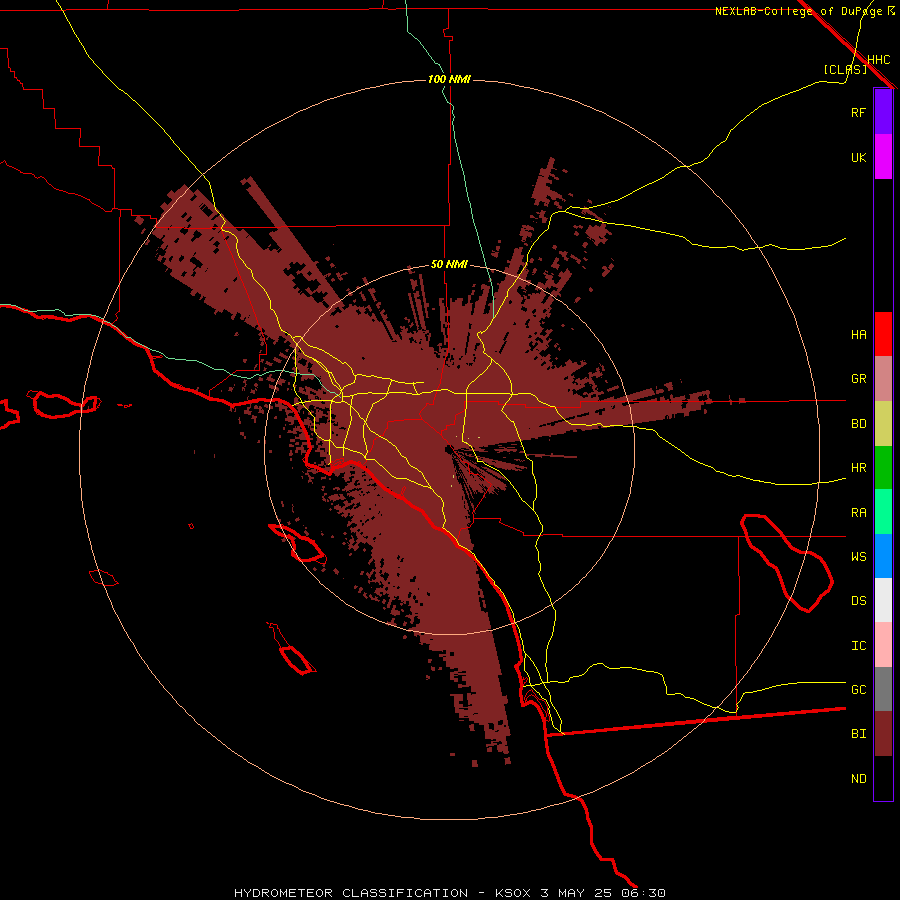
Task: Select the brown BI legend swatch
Action: (883, 734)
